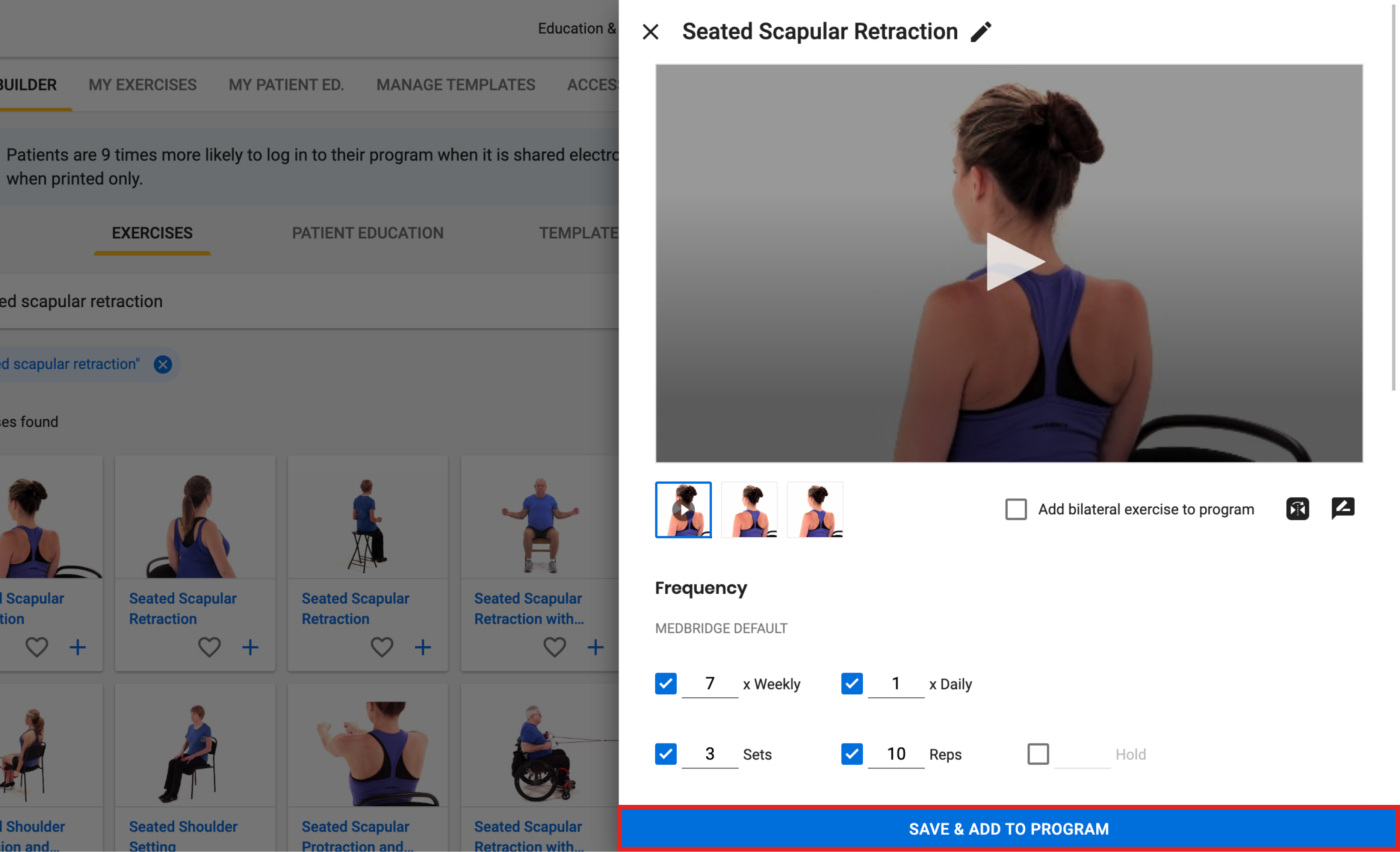The height and width of the screenshot is (852, 1400).
Task: Enable Add bilateral exercise to program
Action: [1015, 509]
